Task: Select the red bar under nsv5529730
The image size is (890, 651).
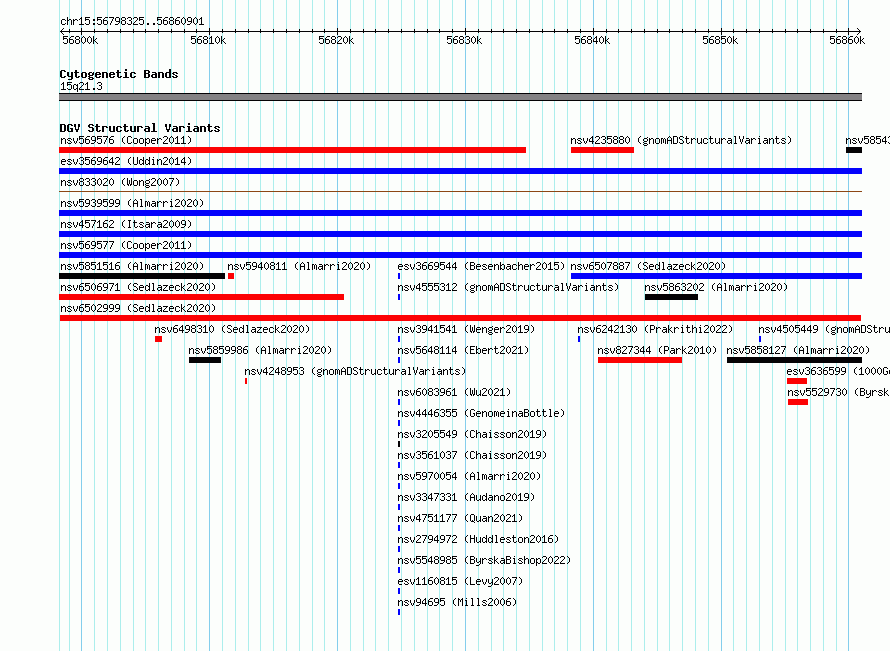Action: coord(798,402)
